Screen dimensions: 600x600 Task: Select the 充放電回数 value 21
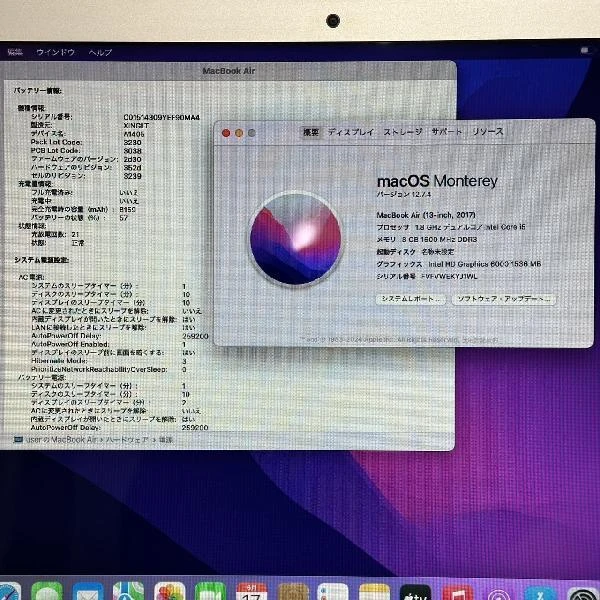point(75,234)
